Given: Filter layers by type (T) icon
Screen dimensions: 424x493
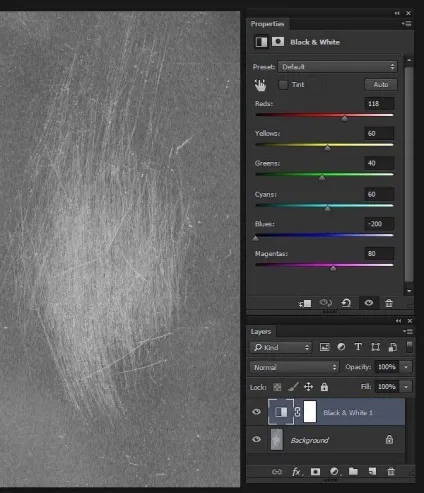Looking at the screenshot, I should 358,347.
